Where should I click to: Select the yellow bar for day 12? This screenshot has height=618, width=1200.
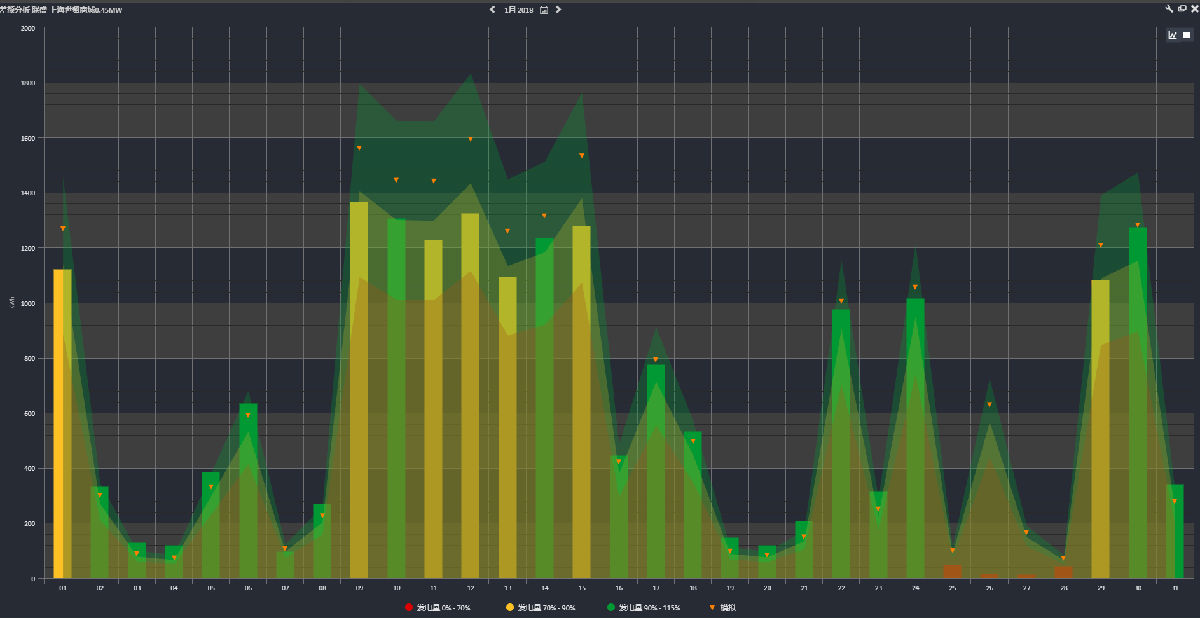click(x=470, y=396)
